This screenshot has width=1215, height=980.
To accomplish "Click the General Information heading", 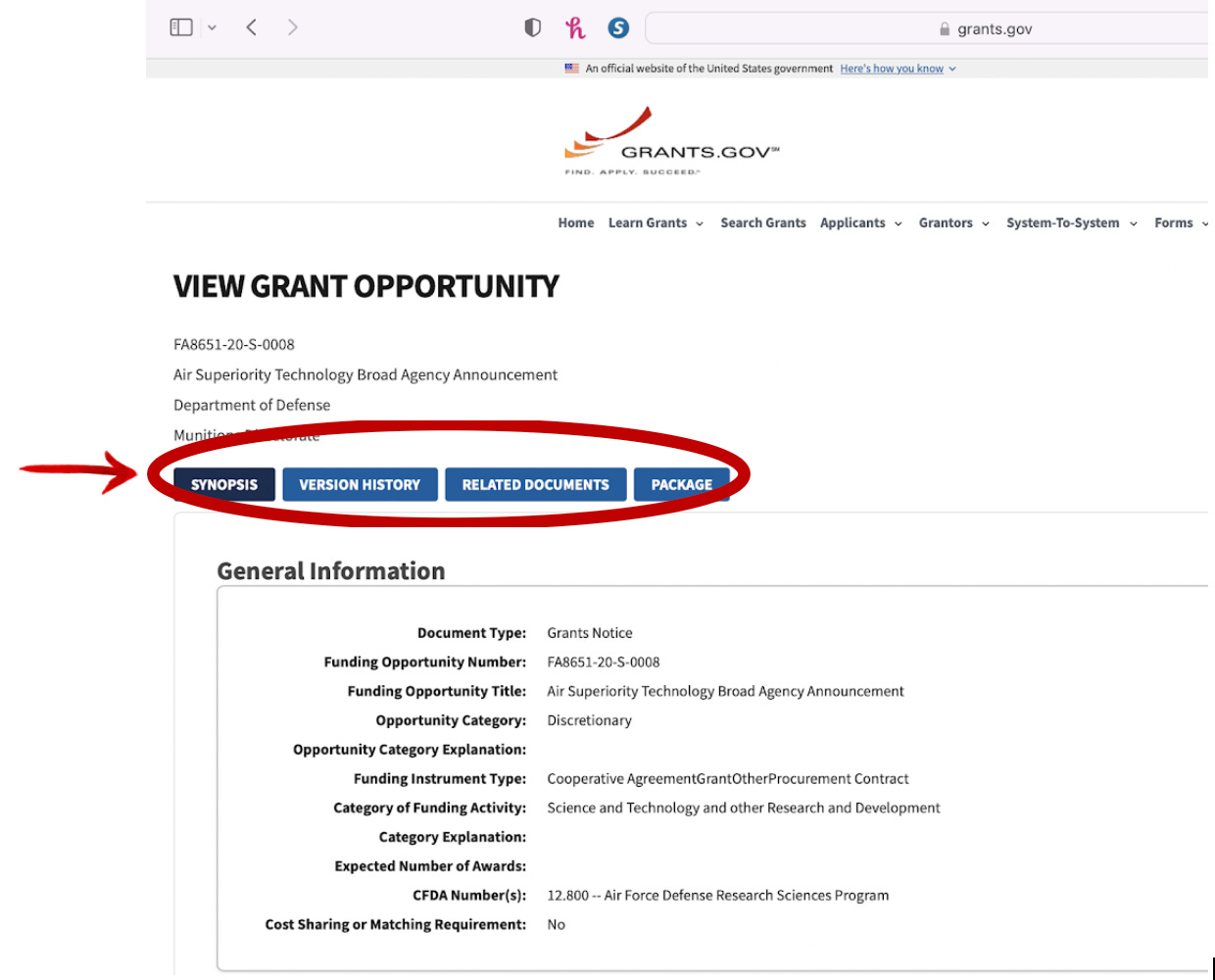I will (331, 571).
